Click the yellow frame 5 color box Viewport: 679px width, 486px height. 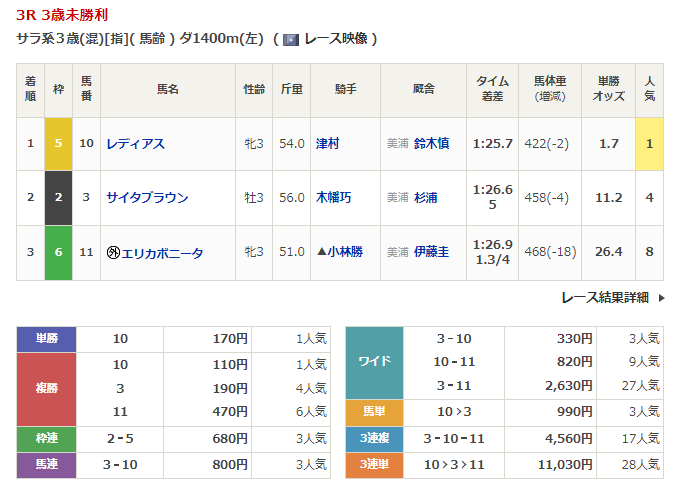[x=58, y=143]
